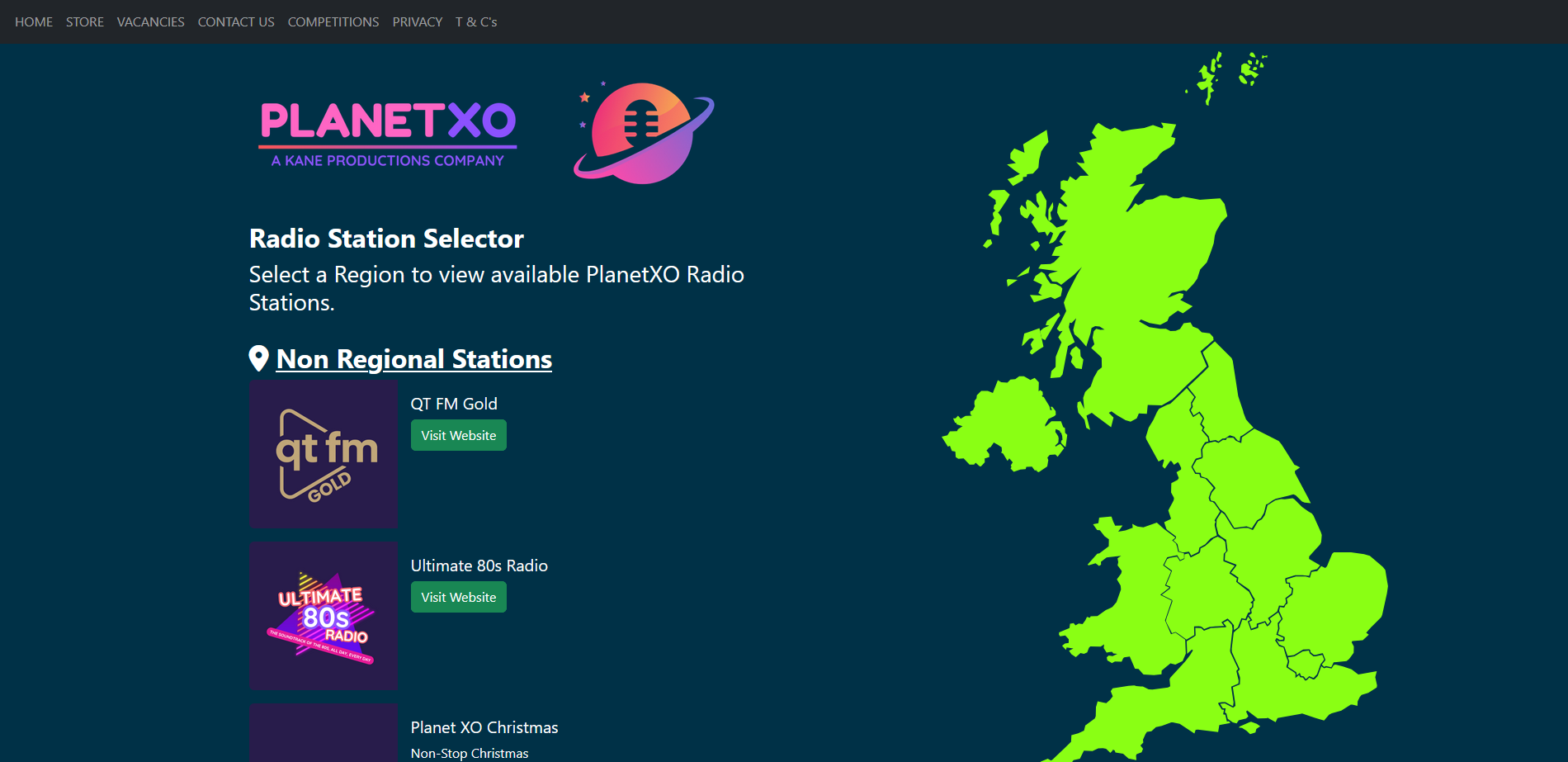Open the HOME menu item
This screenshot has width=1568, height=762.
point(33,21)
